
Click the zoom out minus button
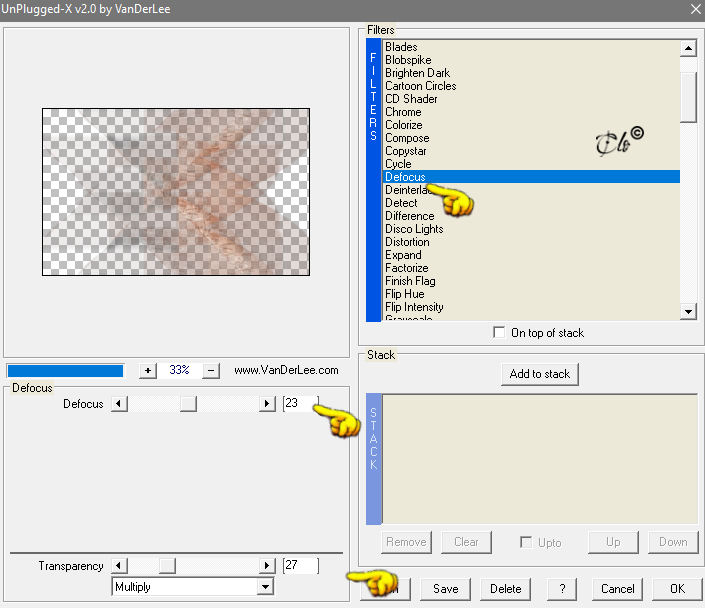pos(211,371)
